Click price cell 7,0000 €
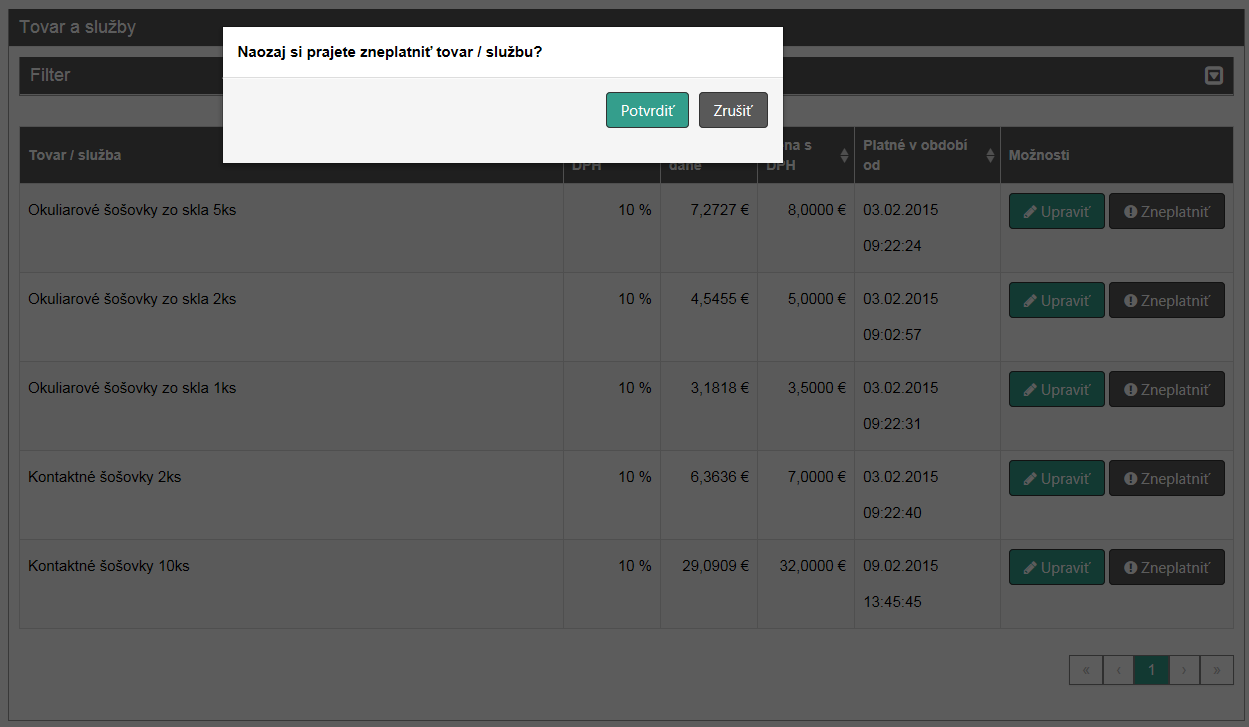 816,477
